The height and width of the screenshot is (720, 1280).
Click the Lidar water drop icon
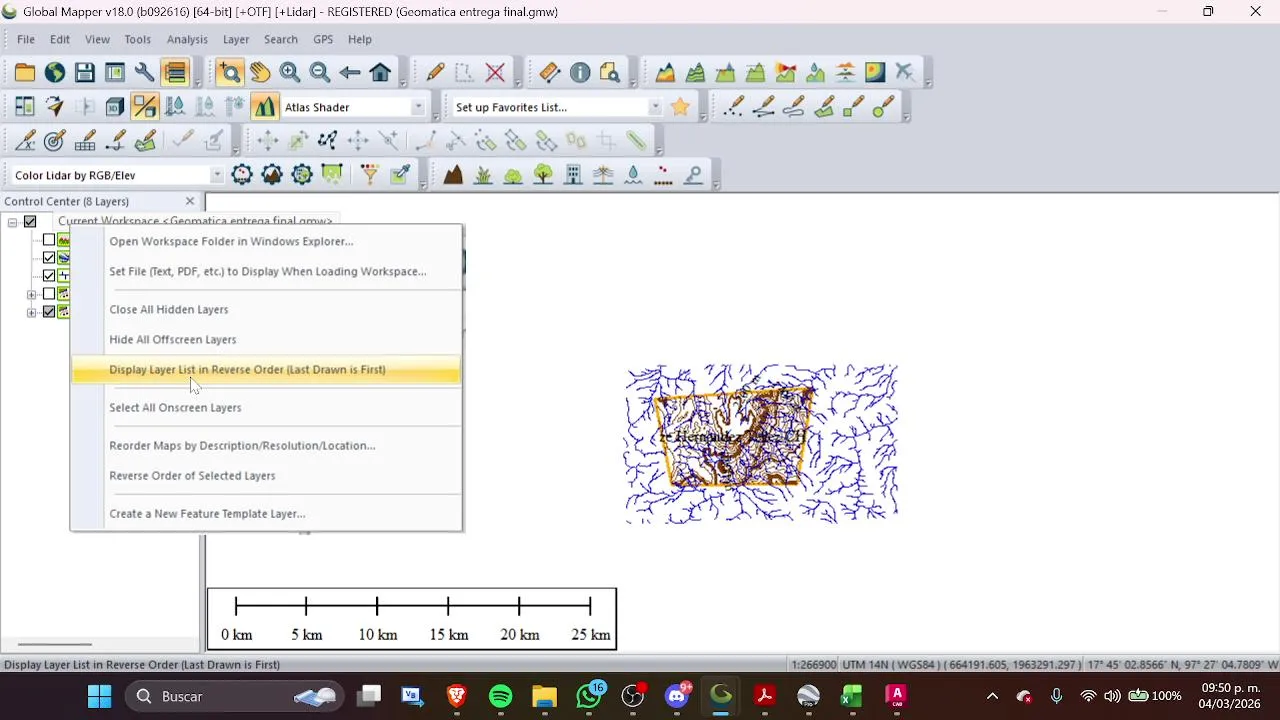click(633, 174)
